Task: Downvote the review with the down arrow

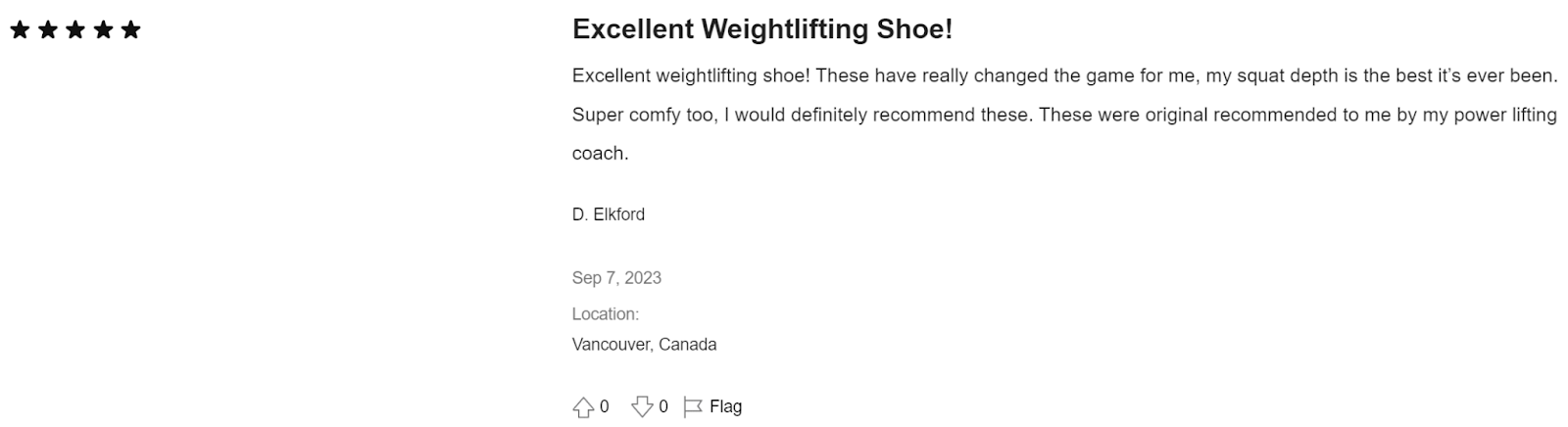Action: click(642, 406)
